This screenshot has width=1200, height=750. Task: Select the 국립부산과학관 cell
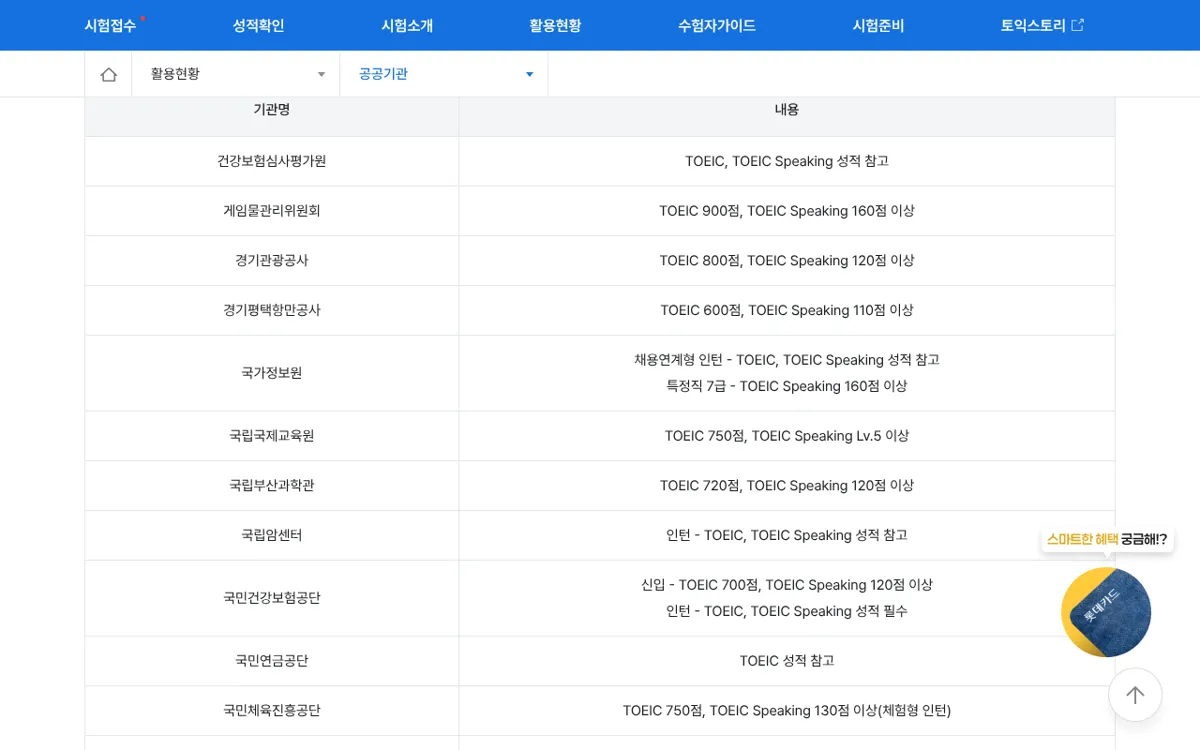(x=272, y=486)
